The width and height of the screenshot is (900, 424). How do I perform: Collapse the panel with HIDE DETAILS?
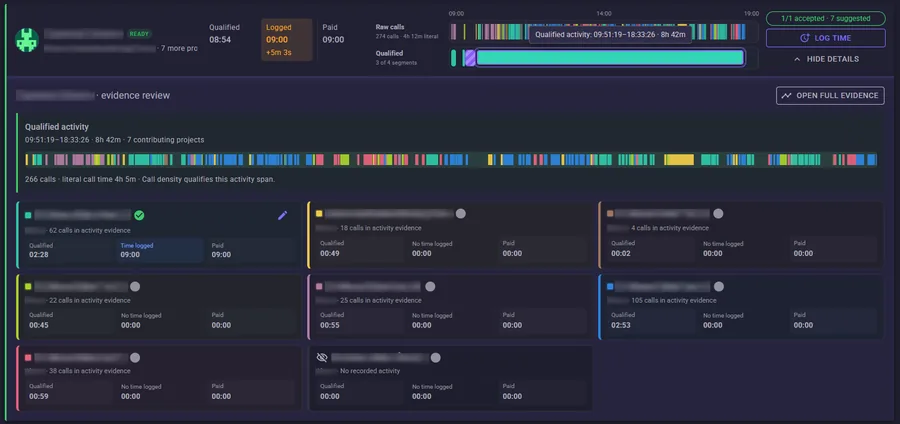point(826,59)
